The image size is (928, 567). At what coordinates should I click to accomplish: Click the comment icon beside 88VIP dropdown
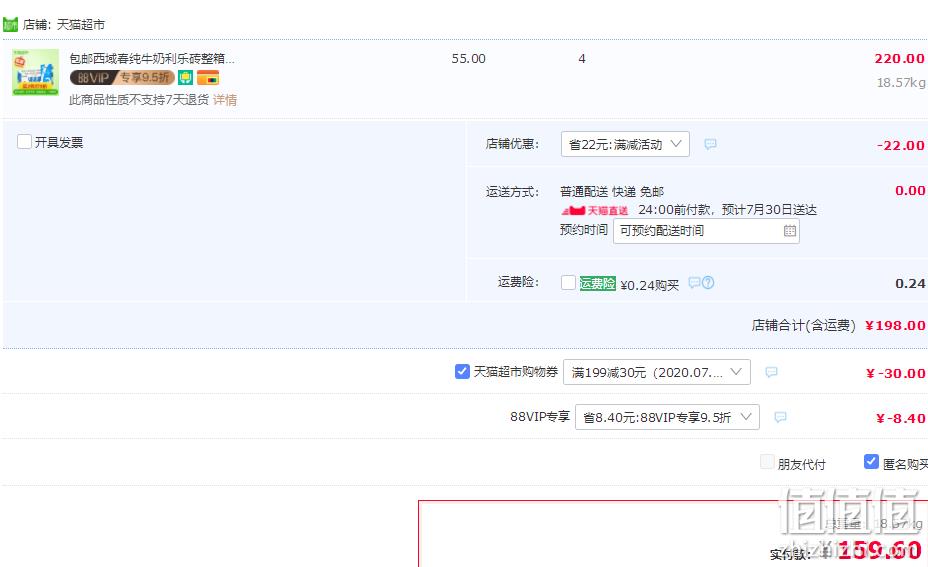[781, 417]
